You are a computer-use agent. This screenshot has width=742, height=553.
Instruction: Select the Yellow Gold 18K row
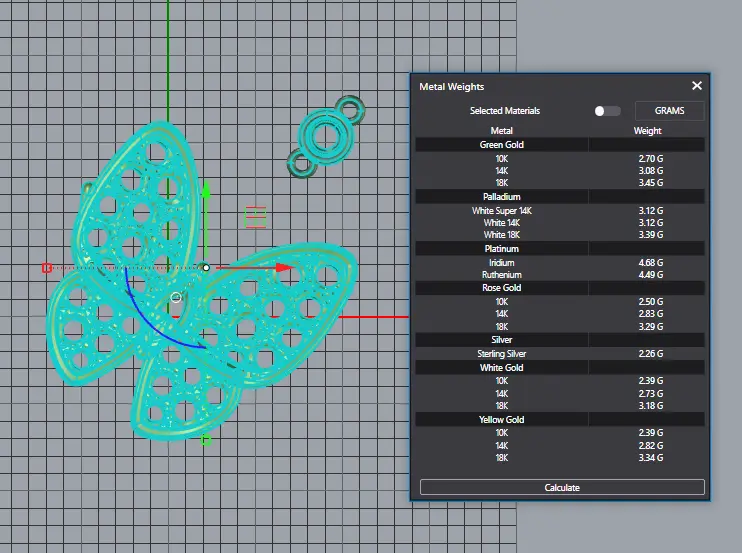coord(560,458)
